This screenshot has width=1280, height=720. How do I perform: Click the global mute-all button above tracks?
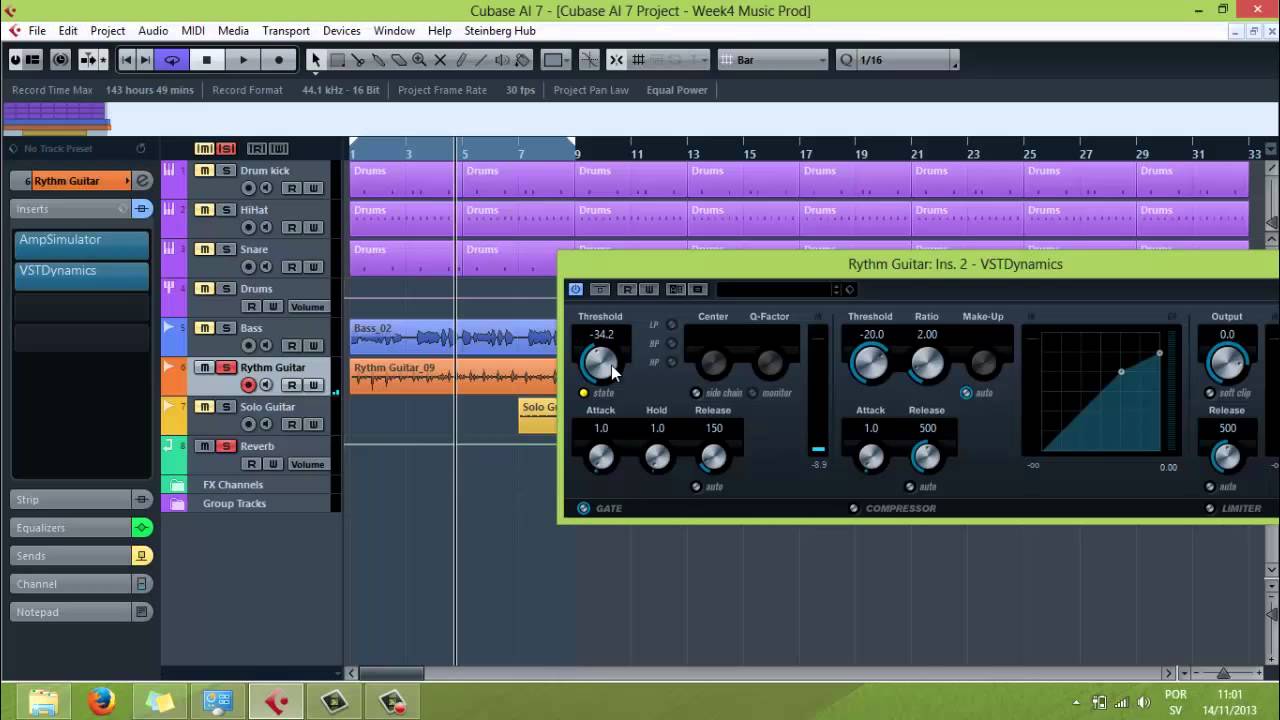[x=204, y=149]
